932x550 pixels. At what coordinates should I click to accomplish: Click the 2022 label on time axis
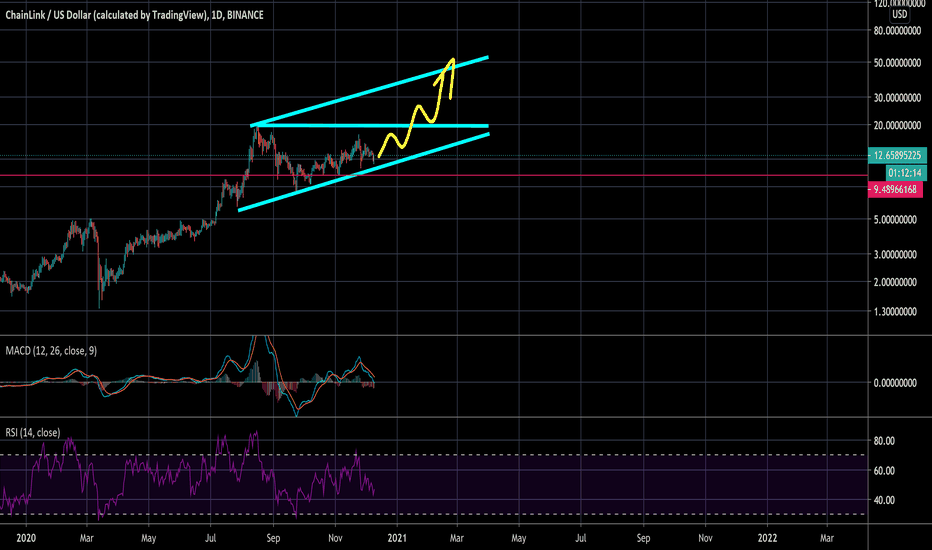tap(767, 538)
